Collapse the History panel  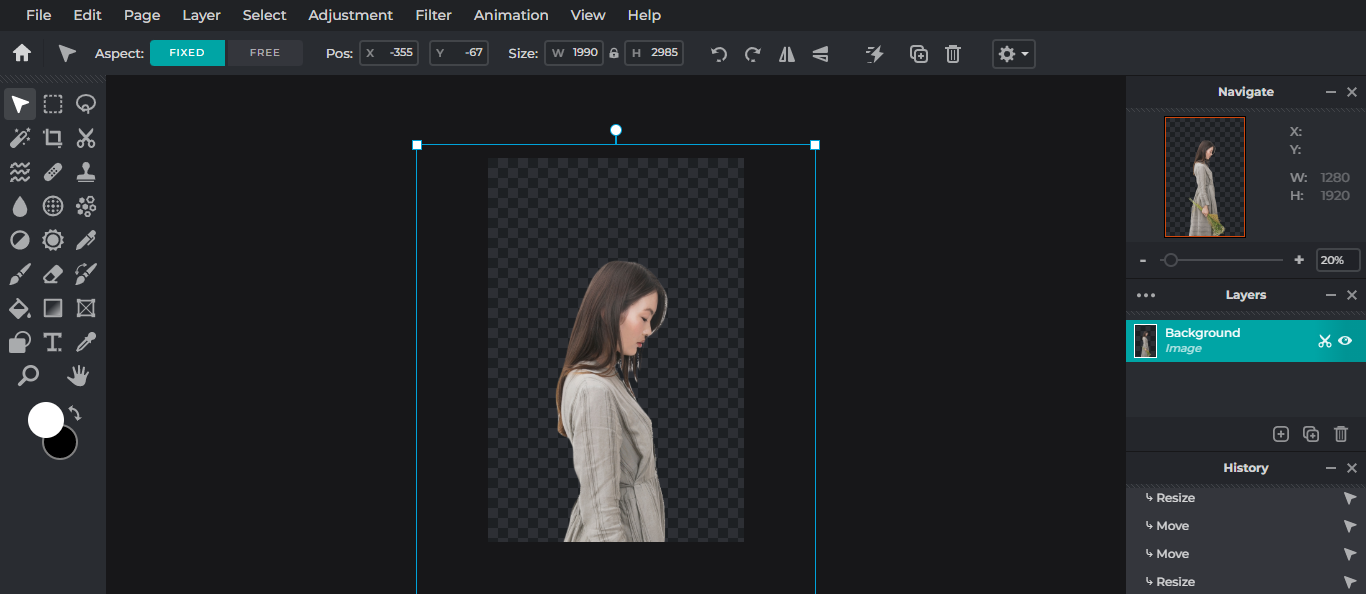pos(1330,468)
